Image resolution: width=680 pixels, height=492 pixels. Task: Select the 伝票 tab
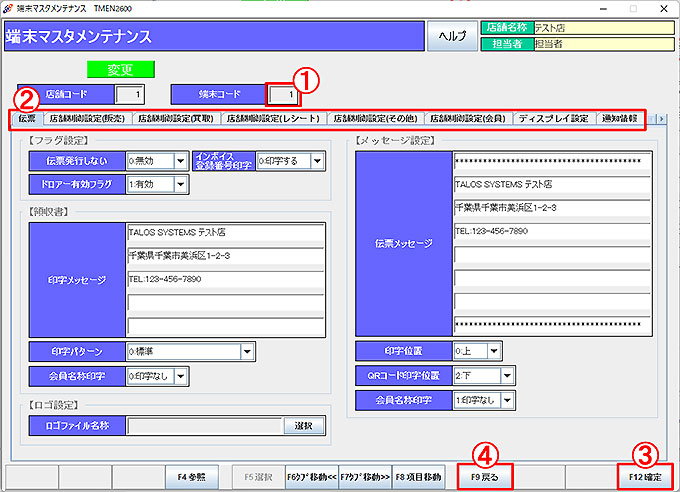(x=27, y=118)
